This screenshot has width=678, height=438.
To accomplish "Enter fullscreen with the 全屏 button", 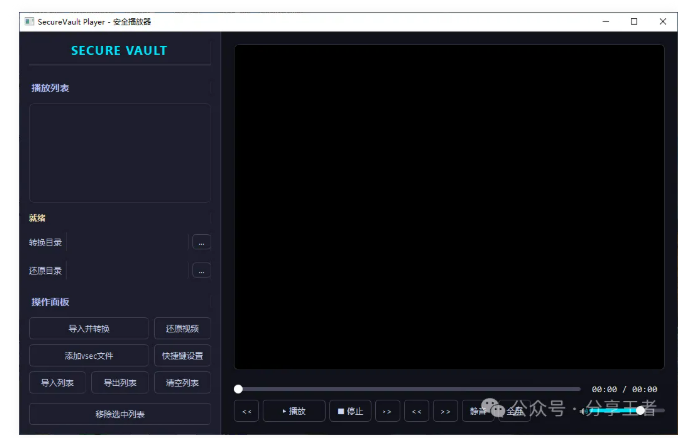I will pos(514,411).
